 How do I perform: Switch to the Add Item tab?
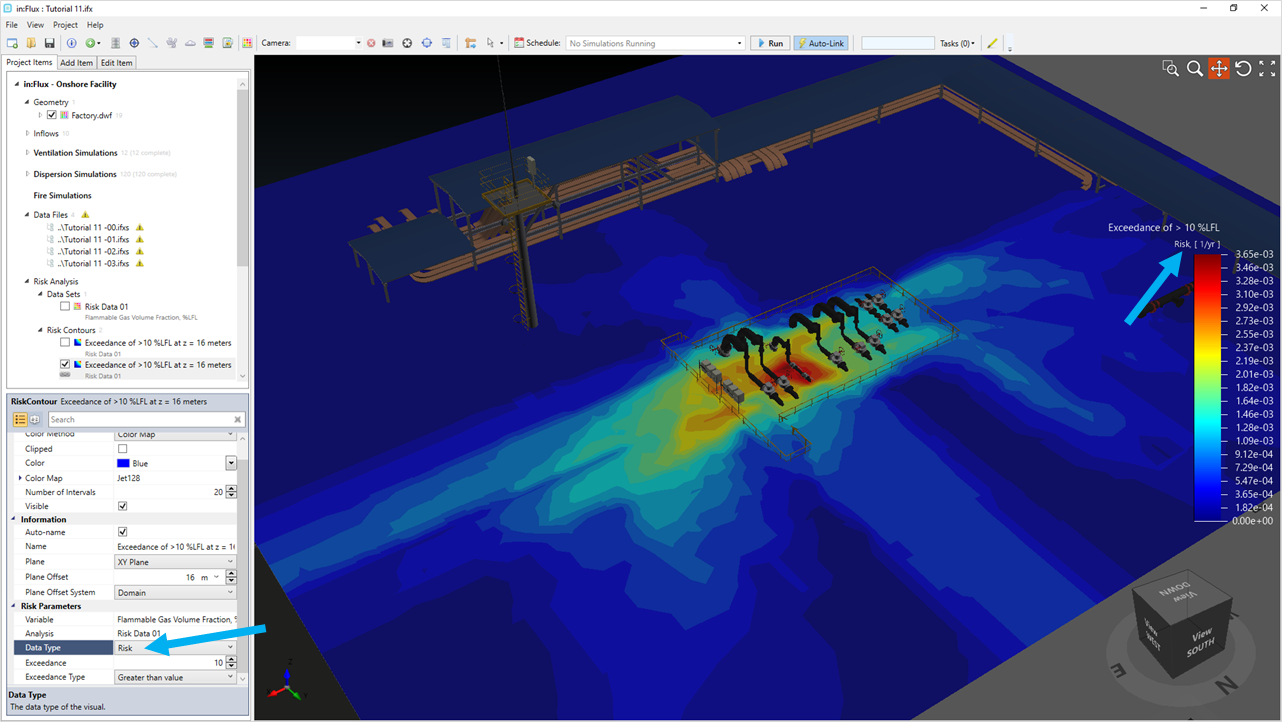click(76, 63)
